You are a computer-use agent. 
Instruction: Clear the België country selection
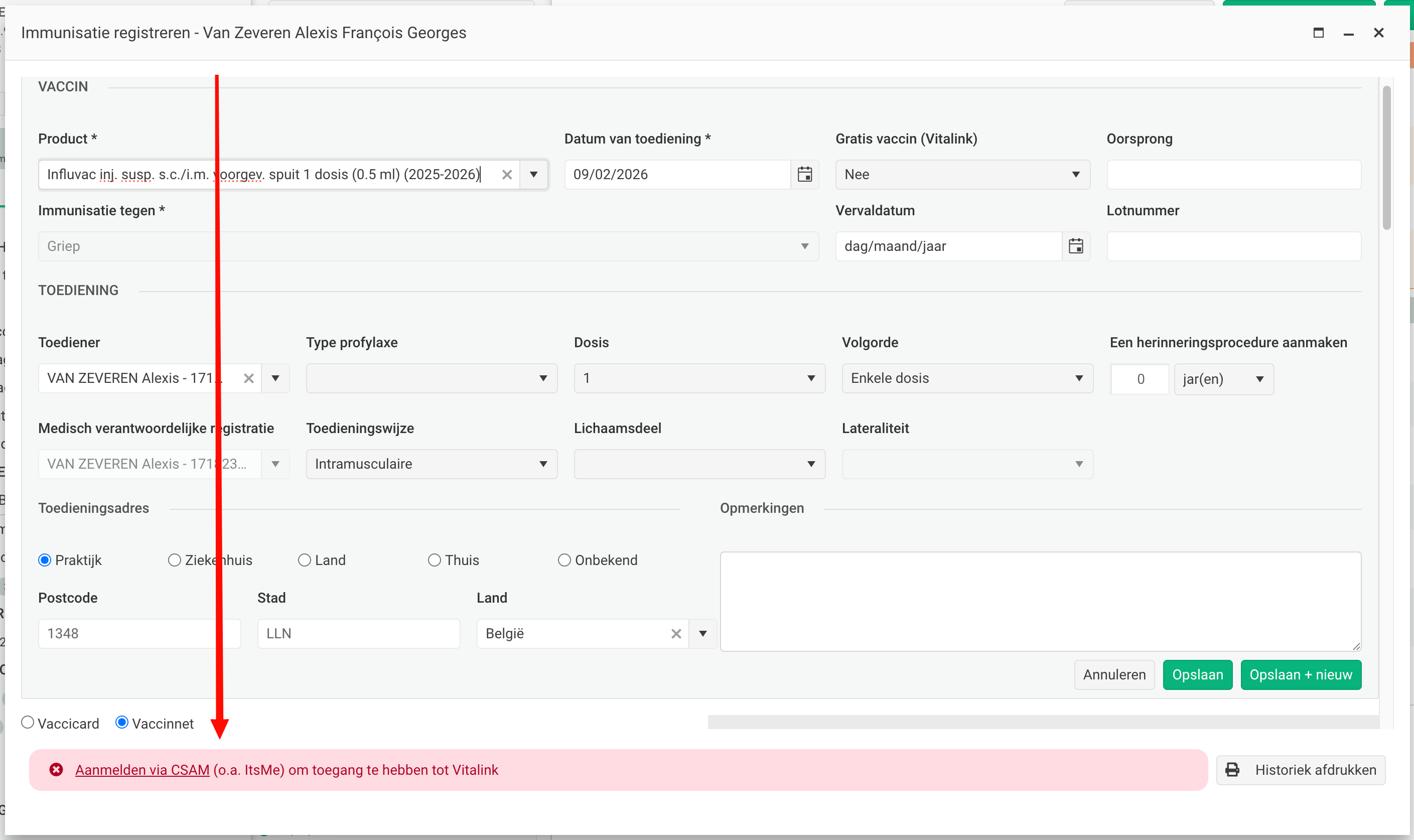pyautogui.click(x=676, y=633)
